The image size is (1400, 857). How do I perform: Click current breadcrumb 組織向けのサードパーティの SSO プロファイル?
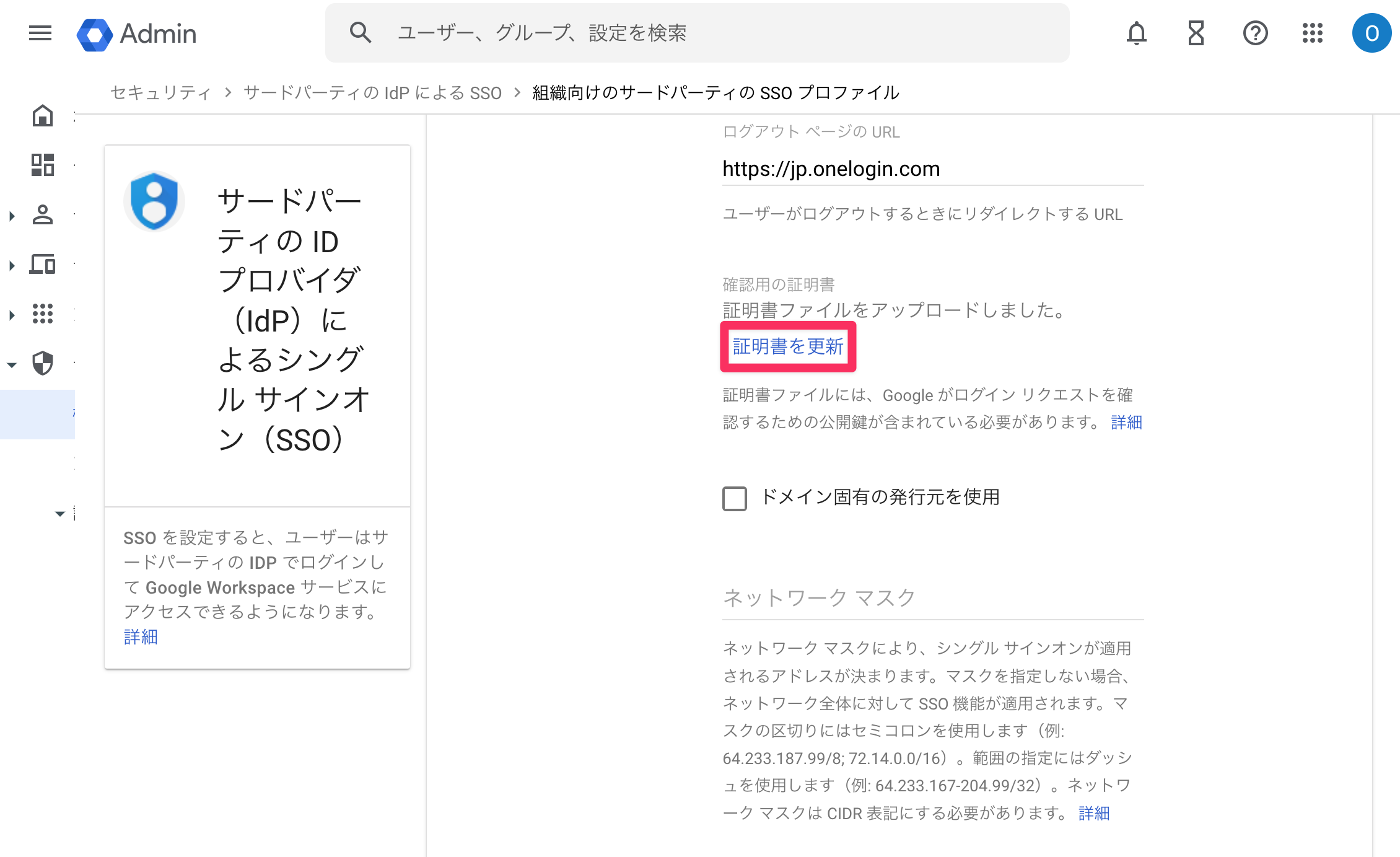(715, 92)
